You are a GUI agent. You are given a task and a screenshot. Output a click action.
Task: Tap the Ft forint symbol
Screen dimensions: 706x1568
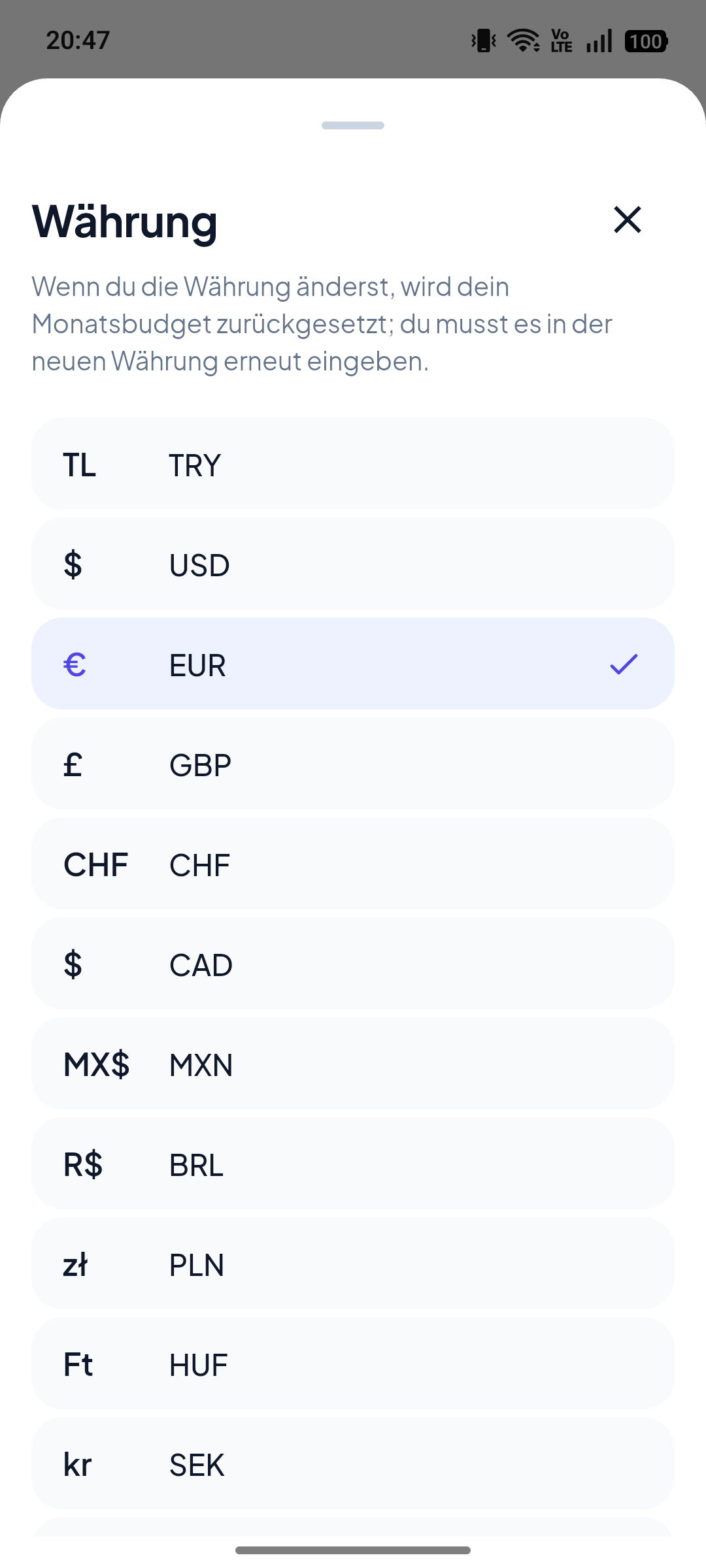click(78, 1365)
